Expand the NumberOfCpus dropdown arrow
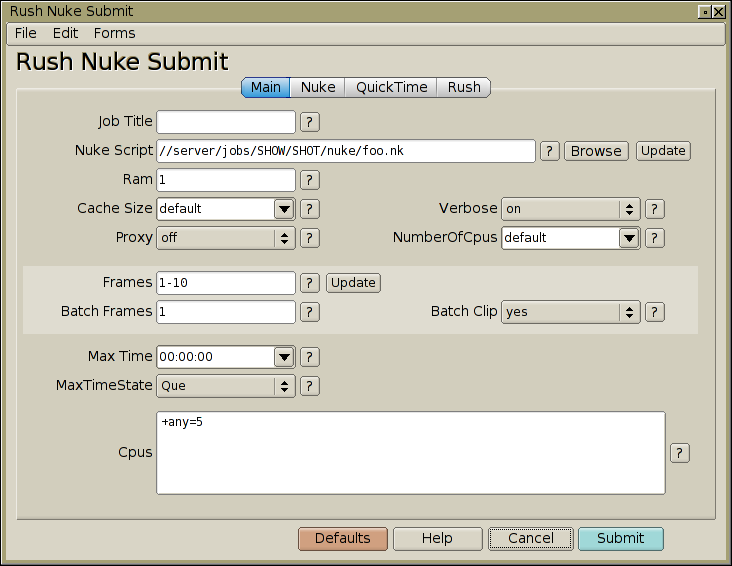The height and width of the screenshot is (566, 732). 629,238
